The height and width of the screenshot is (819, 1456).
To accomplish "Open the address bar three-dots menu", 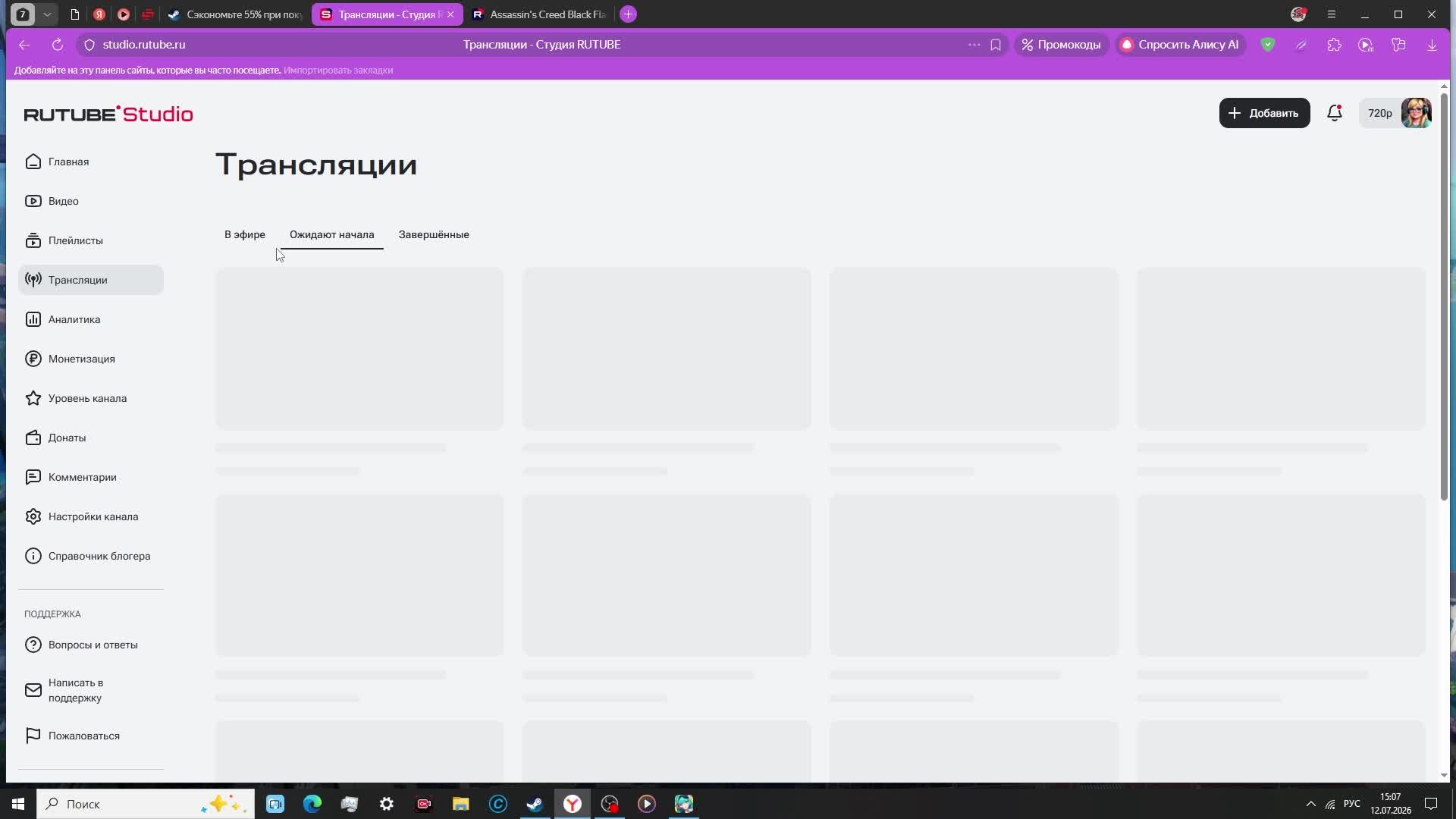I will 974,45.
